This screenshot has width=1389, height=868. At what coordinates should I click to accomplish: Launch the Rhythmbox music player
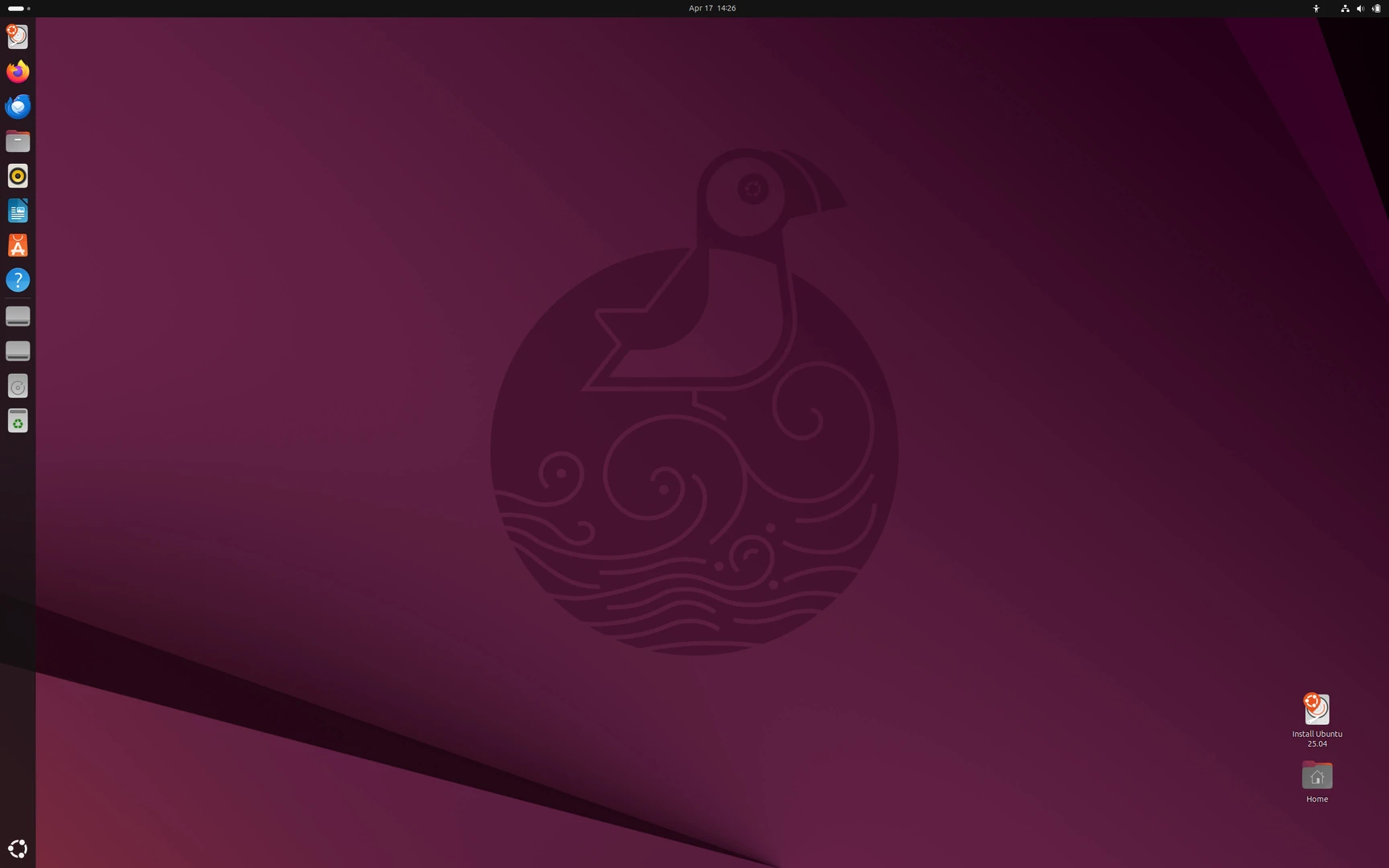coord(18,176)
